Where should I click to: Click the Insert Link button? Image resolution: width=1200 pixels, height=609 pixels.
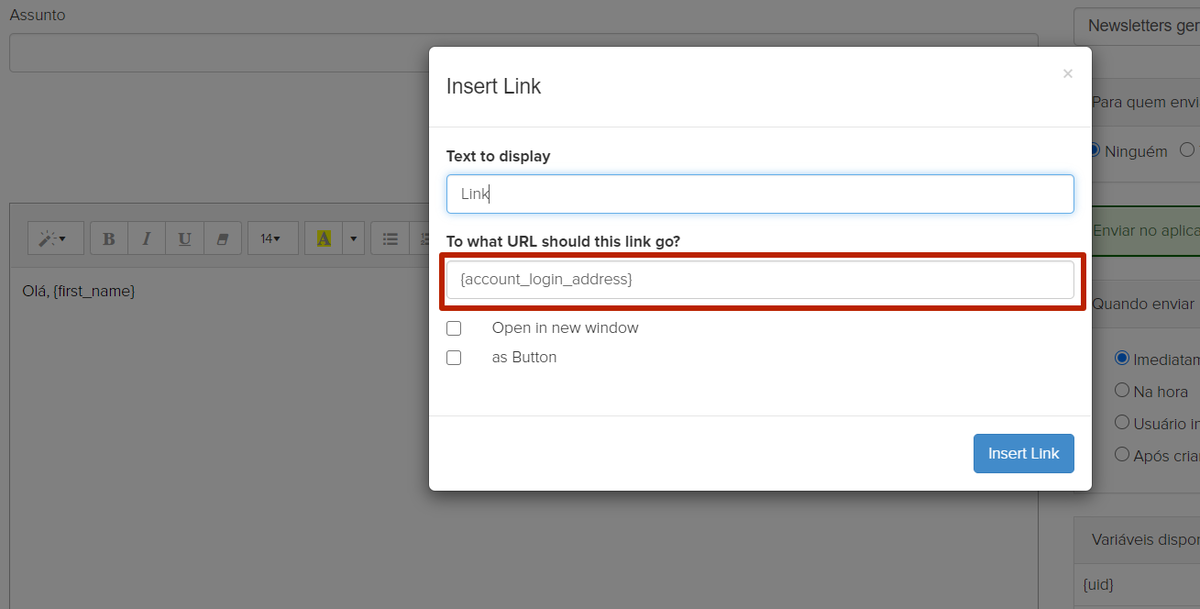[1024, 453]
